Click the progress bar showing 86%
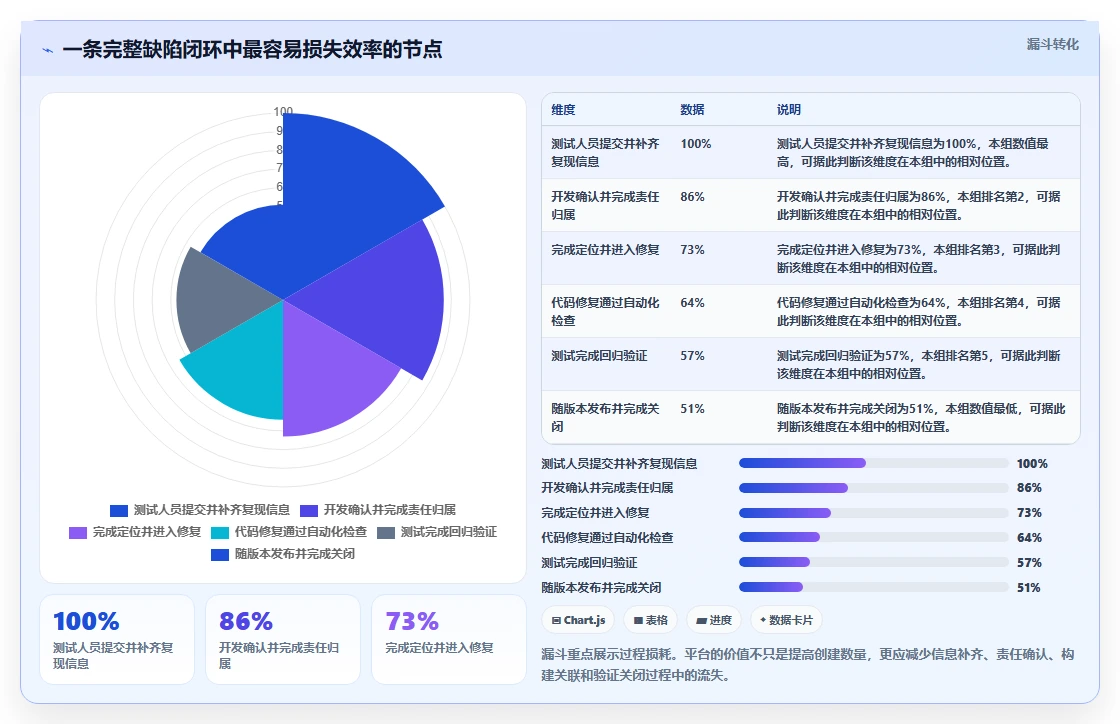Image resolution: width=1120 pixels, height=724 pixels. [x=874, y=488]
